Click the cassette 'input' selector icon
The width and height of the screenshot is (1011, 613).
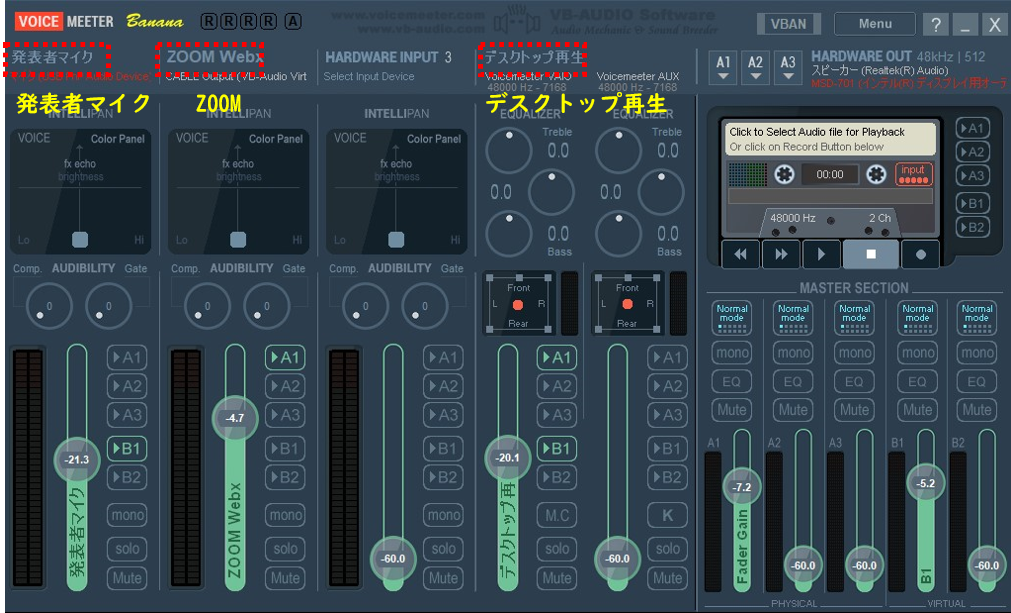pyautogui.click(x=914, y=174)
